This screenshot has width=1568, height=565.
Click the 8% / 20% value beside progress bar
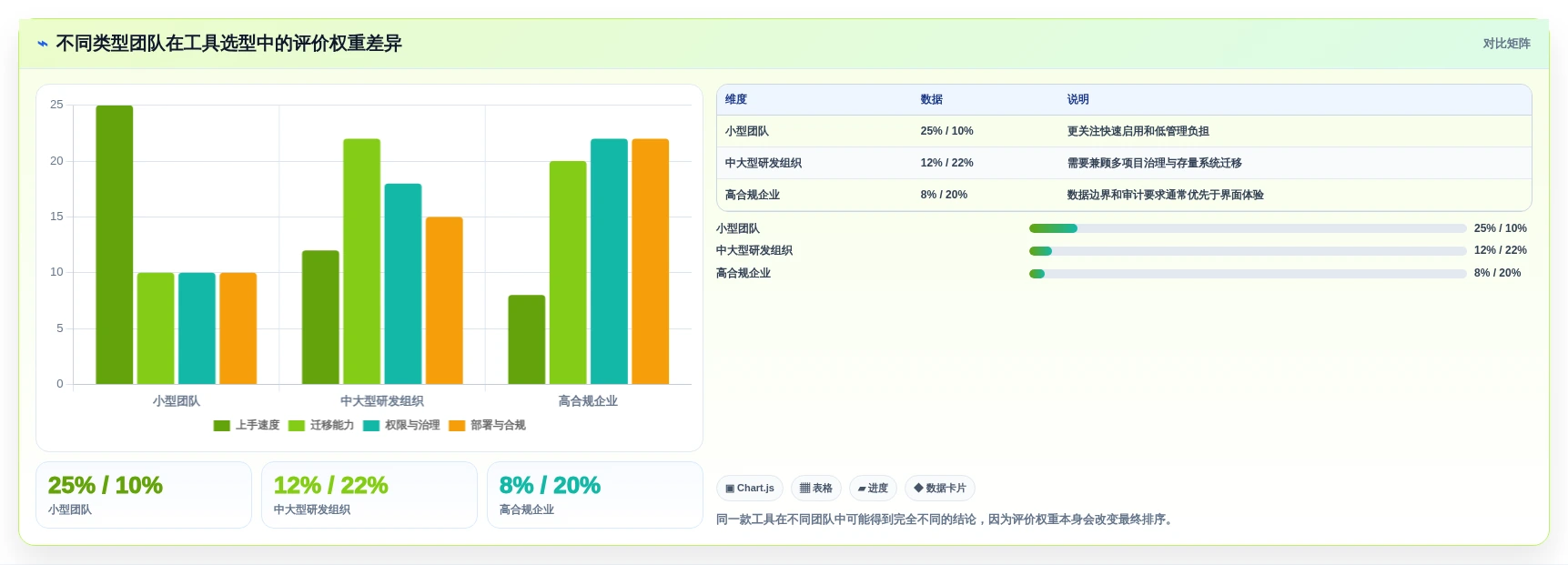point(1498,273)
